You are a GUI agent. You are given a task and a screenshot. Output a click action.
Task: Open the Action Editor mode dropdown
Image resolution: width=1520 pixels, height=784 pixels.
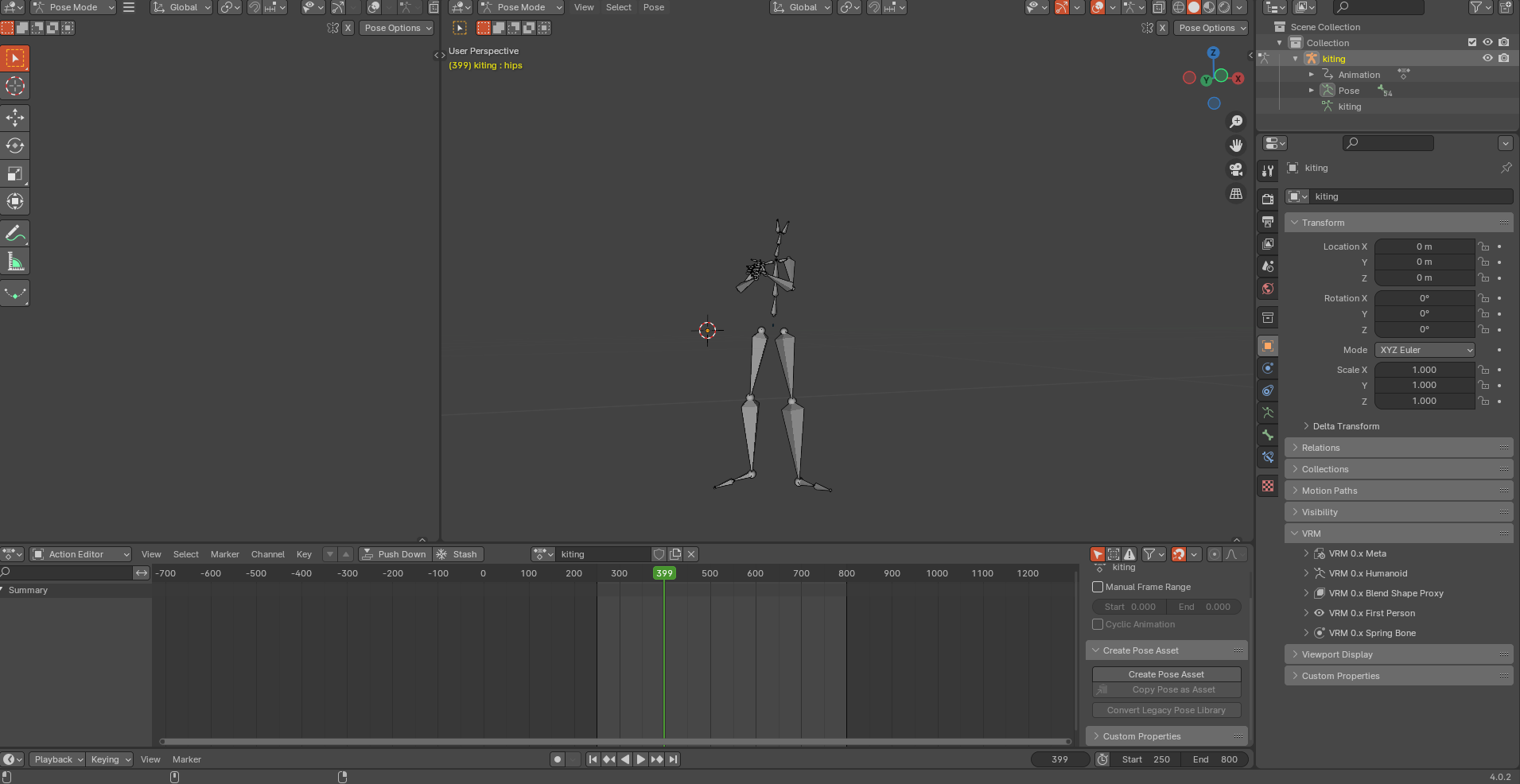pos(80,554)
